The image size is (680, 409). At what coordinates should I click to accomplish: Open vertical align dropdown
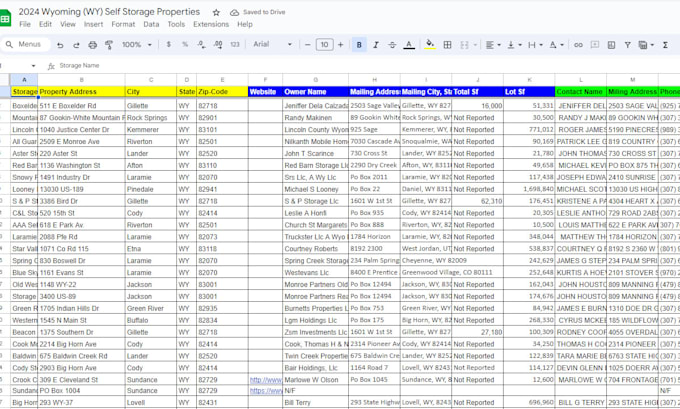pyautogui.click(x=514, y=45)
